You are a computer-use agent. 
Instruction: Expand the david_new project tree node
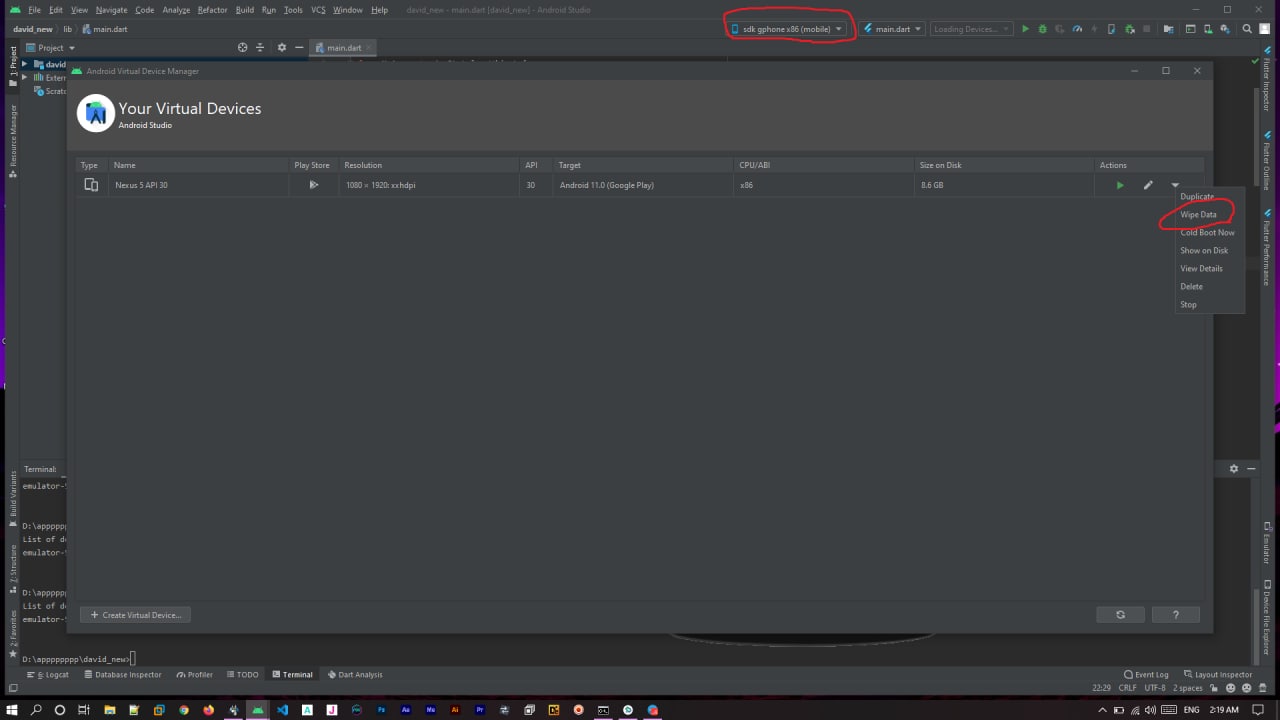click(25, 64)
